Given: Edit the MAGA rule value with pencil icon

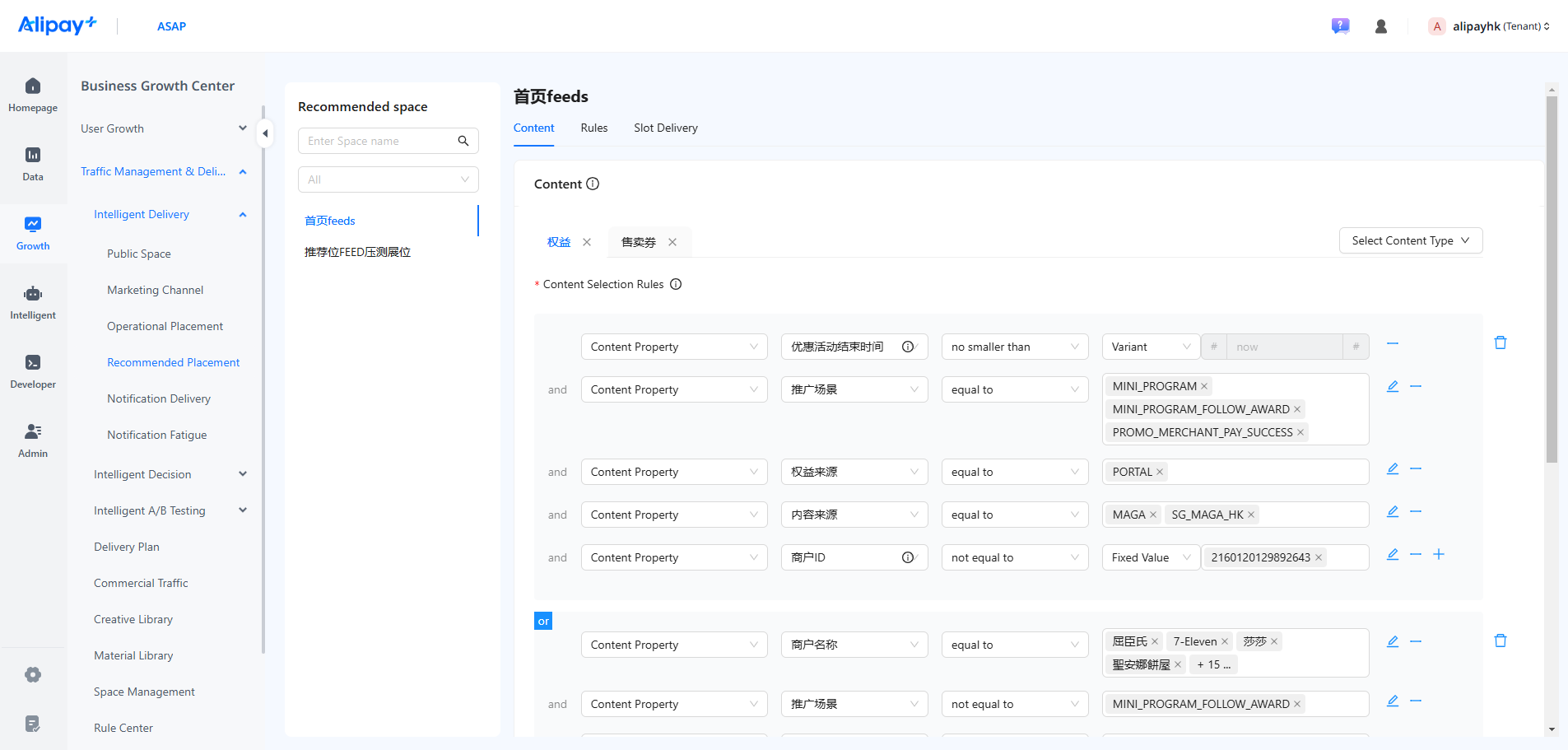Looking at the screenshot, I should 1393,511.
